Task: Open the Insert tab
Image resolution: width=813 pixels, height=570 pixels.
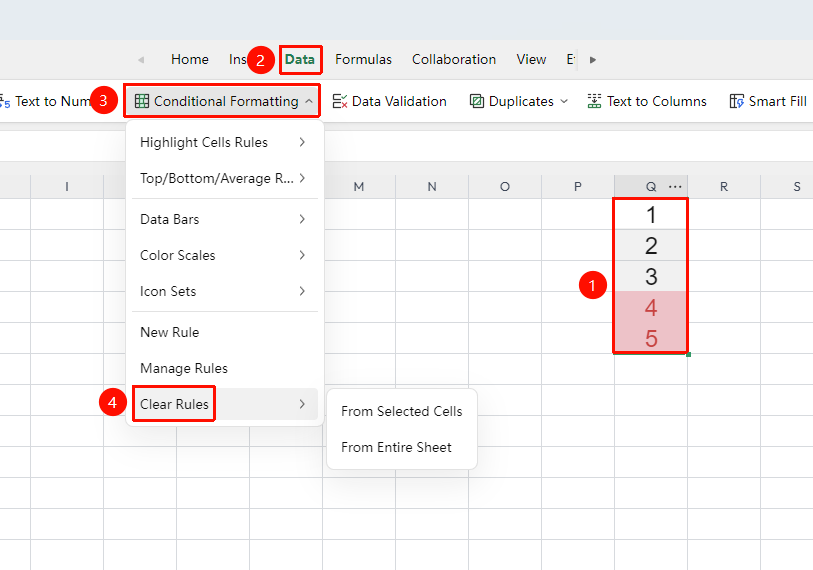Action: [237, 60]
